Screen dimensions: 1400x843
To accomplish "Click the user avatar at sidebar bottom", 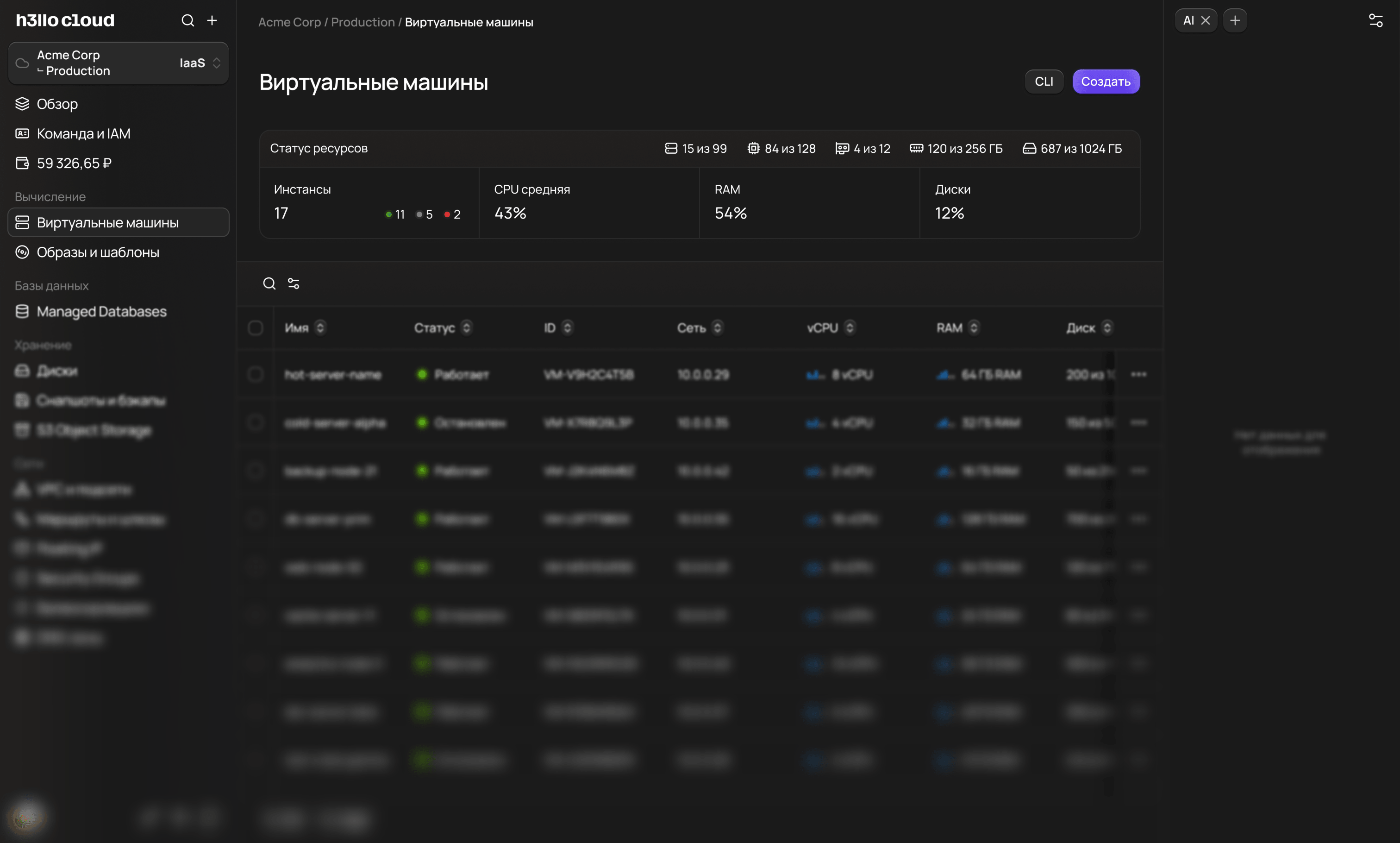I will [25, 817].
